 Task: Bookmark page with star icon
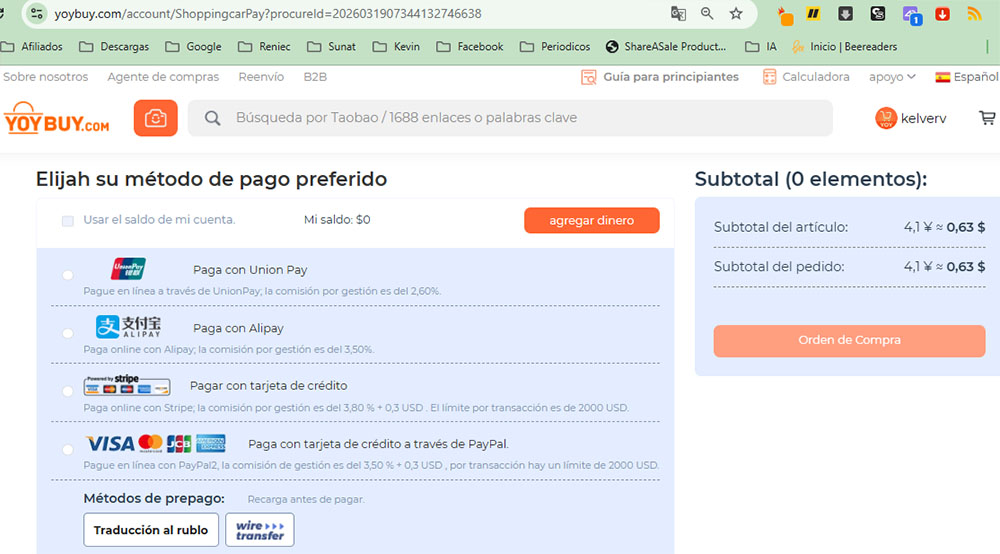click(x=736, y=14)
